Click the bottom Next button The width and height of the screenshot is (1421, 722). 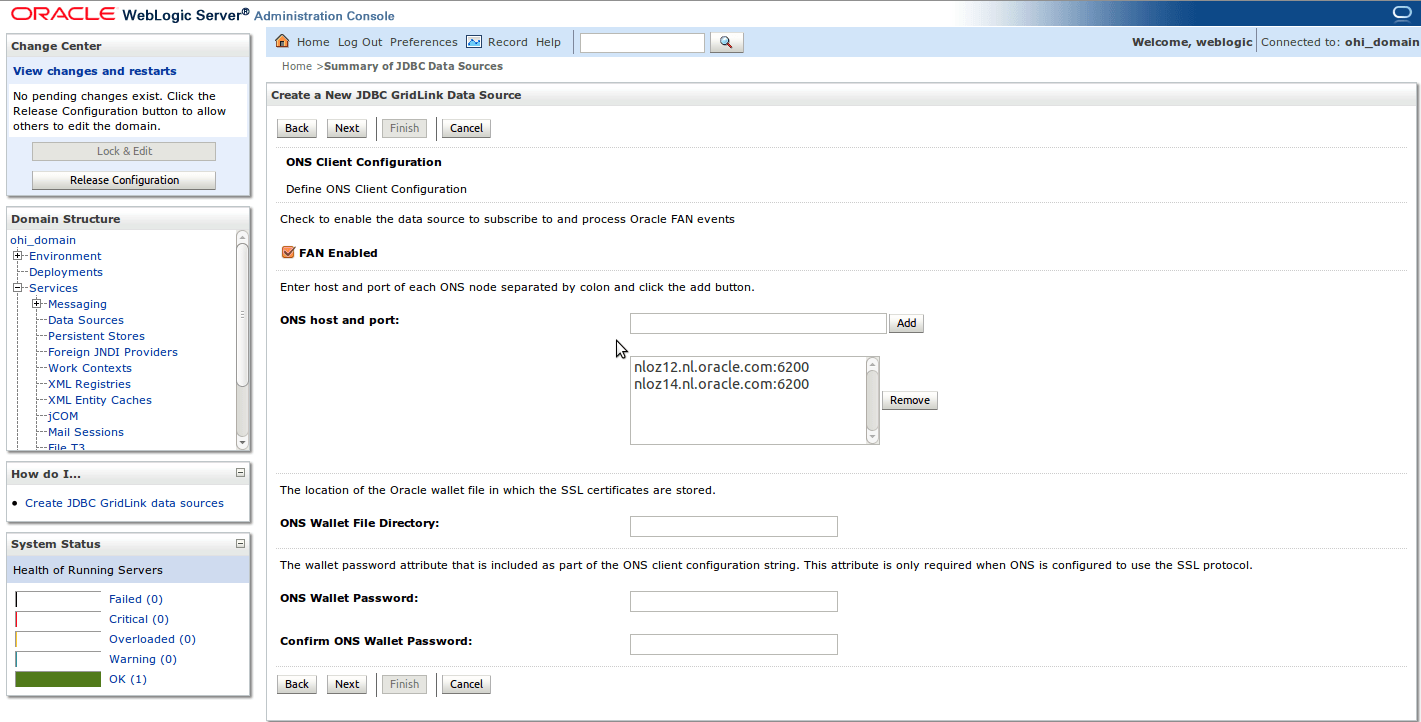[x=347, y=684]
